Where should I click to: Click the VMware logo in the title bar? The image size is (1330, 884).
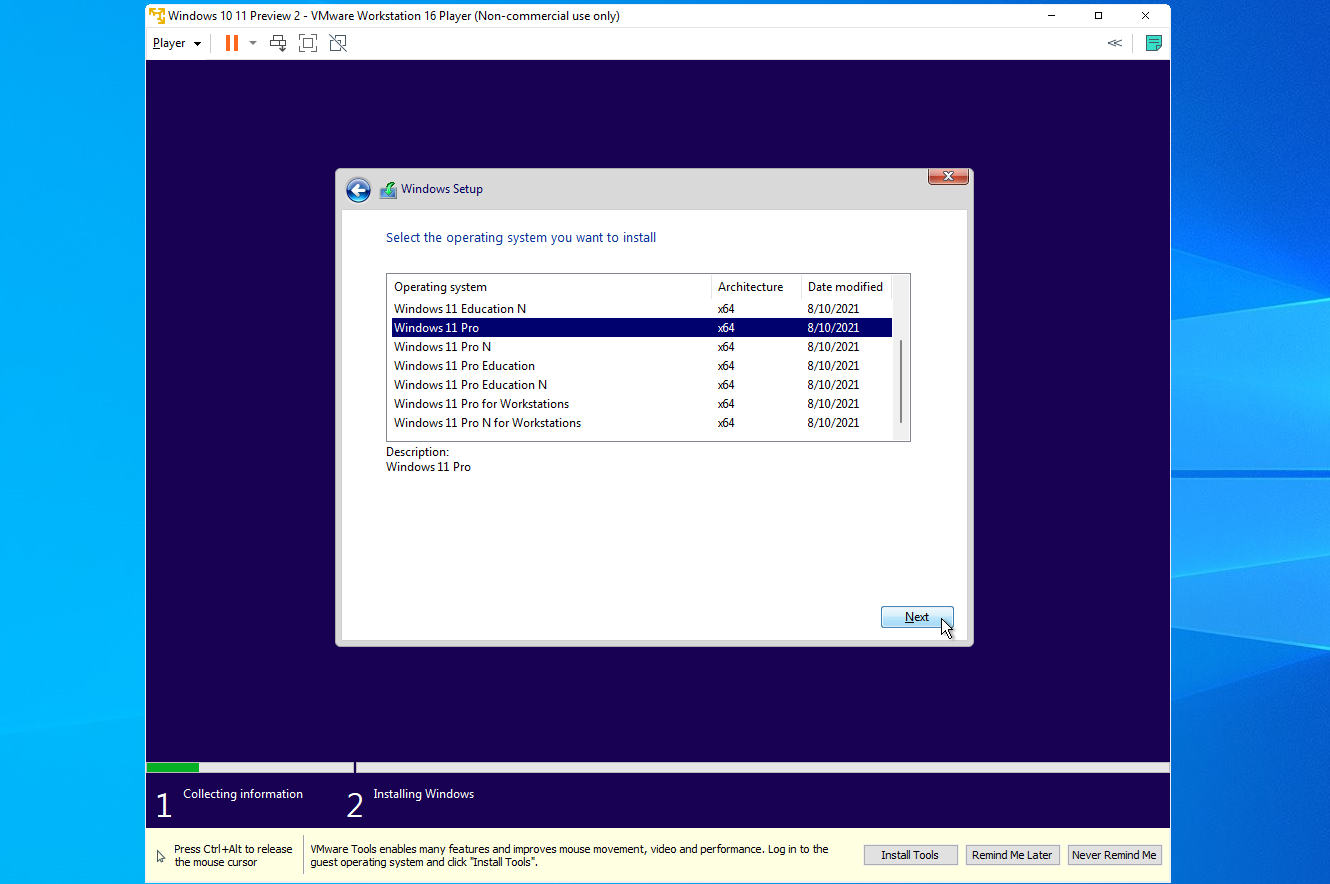click(157, 15)
